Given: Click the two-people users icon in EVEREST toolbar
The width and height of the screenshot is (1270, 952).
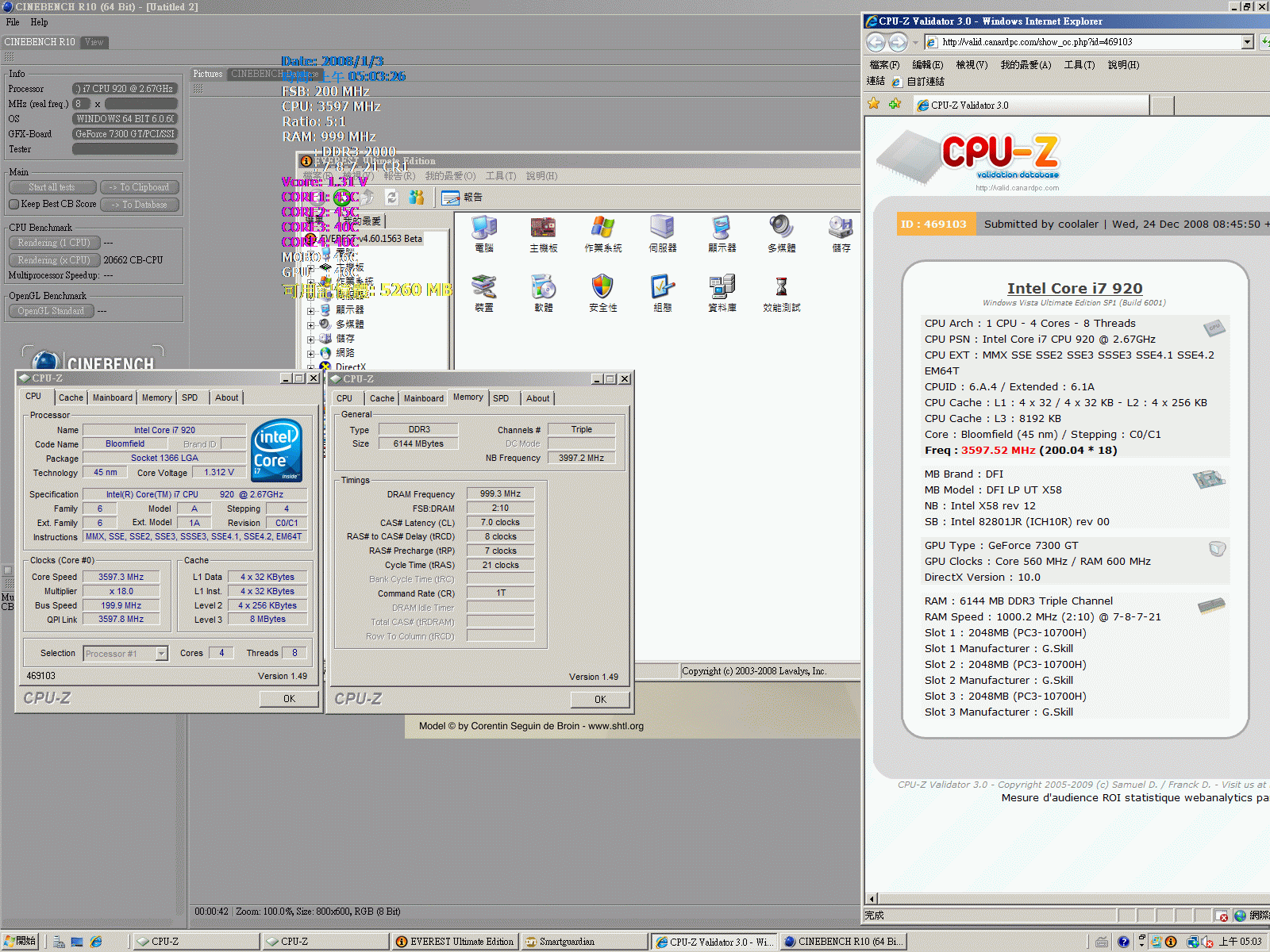Looking at the screenshot, I should point(417,197).
